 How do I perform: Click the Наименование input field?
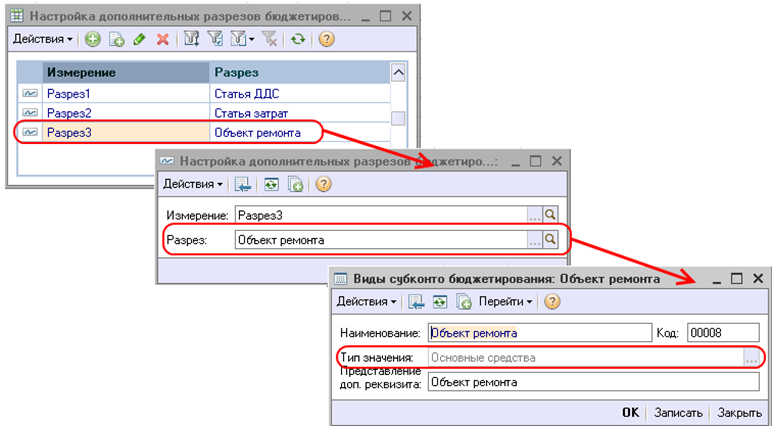click(538, 333)
